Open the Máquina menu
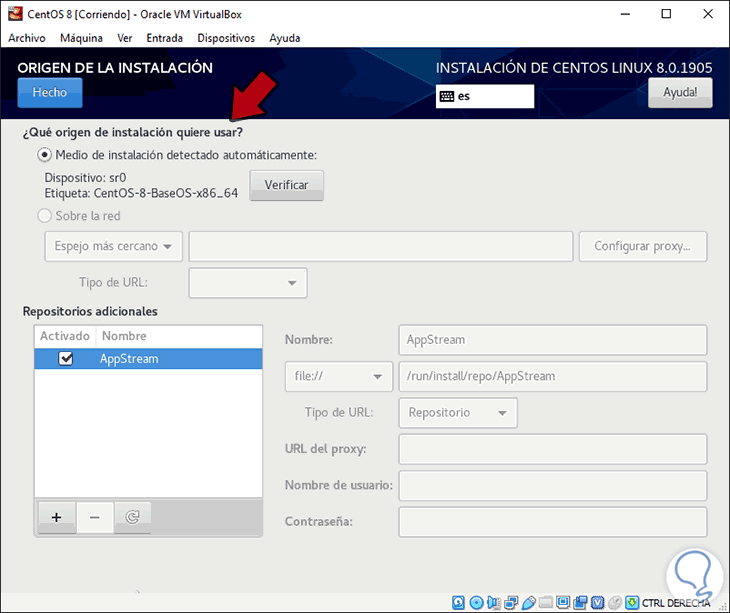The height and width of the screenshot is (613, 730). coord(81,38)
